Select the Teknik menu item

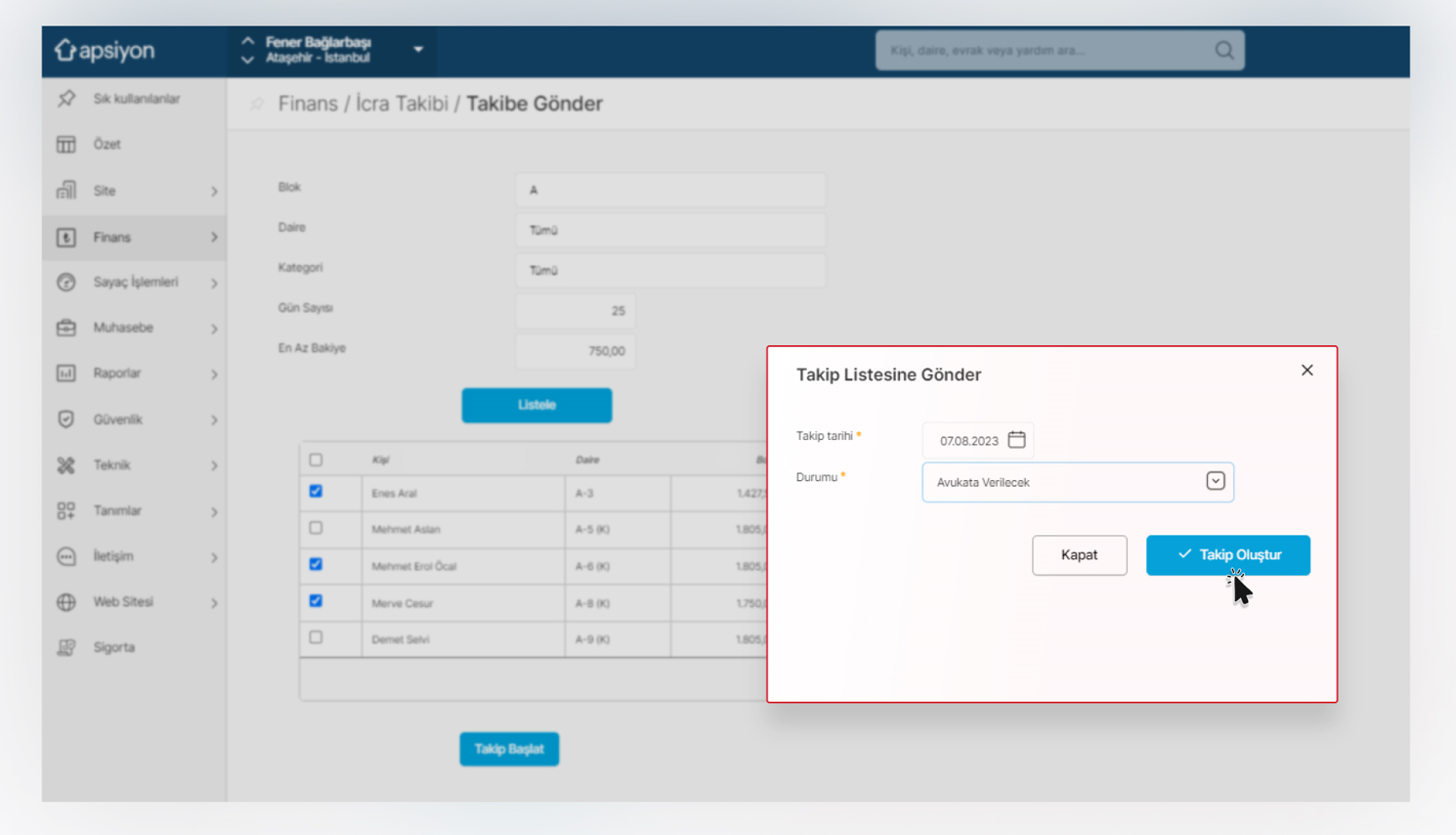[x=135, y=465]
